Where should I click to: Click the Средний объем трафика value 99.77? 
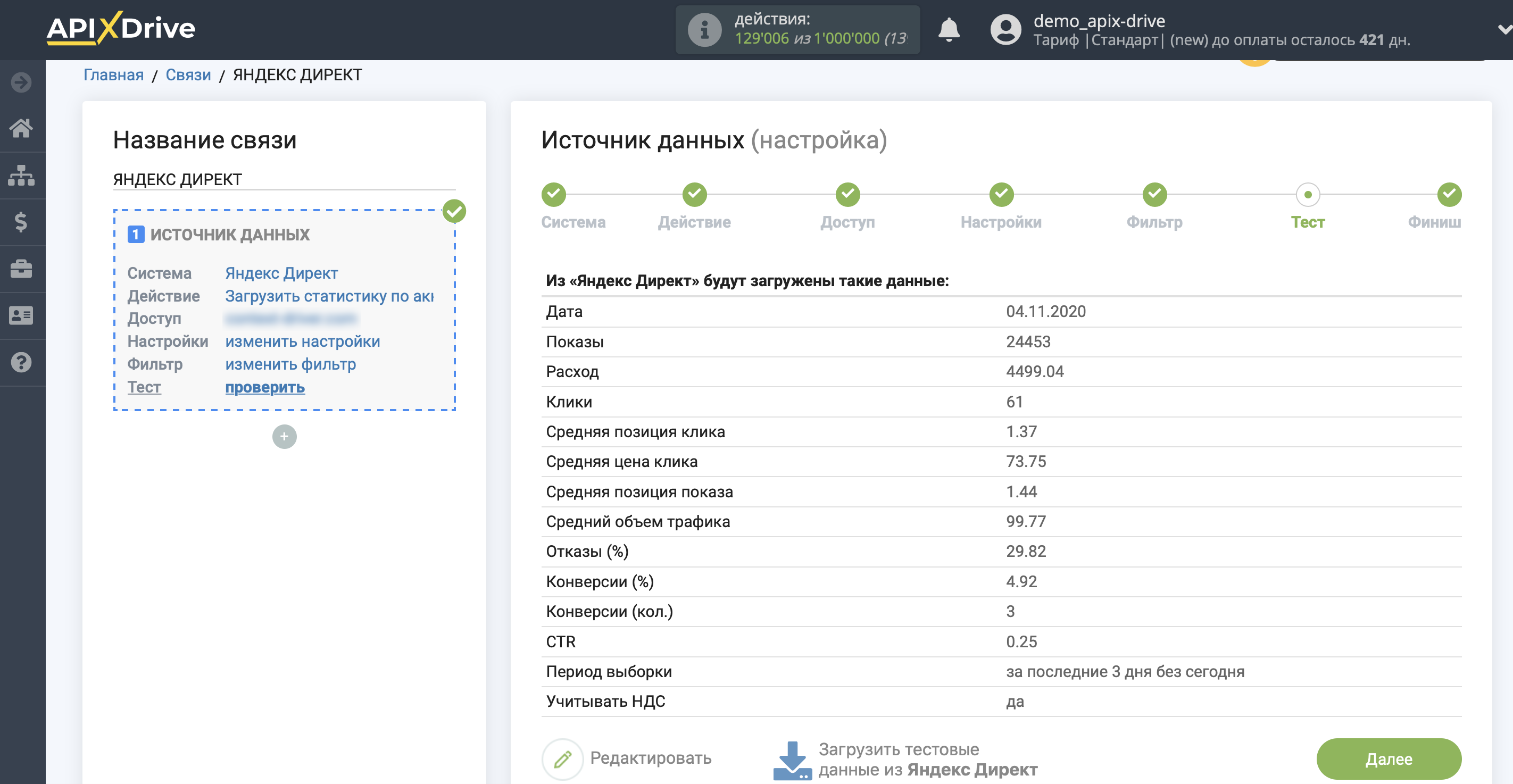pyautogui.click(x=1026, y=521)
